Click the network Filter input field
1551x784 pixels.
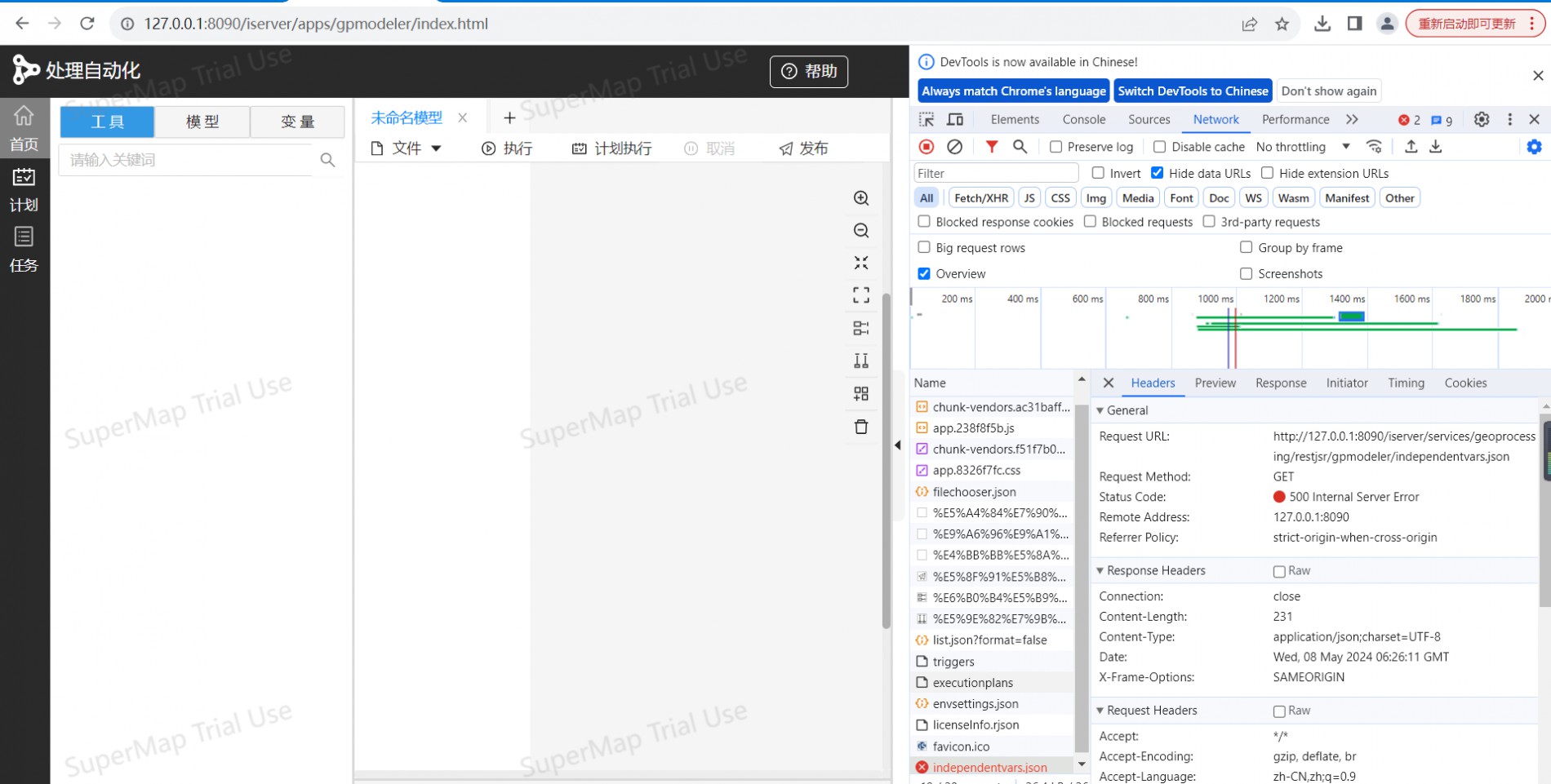(996, 173)
